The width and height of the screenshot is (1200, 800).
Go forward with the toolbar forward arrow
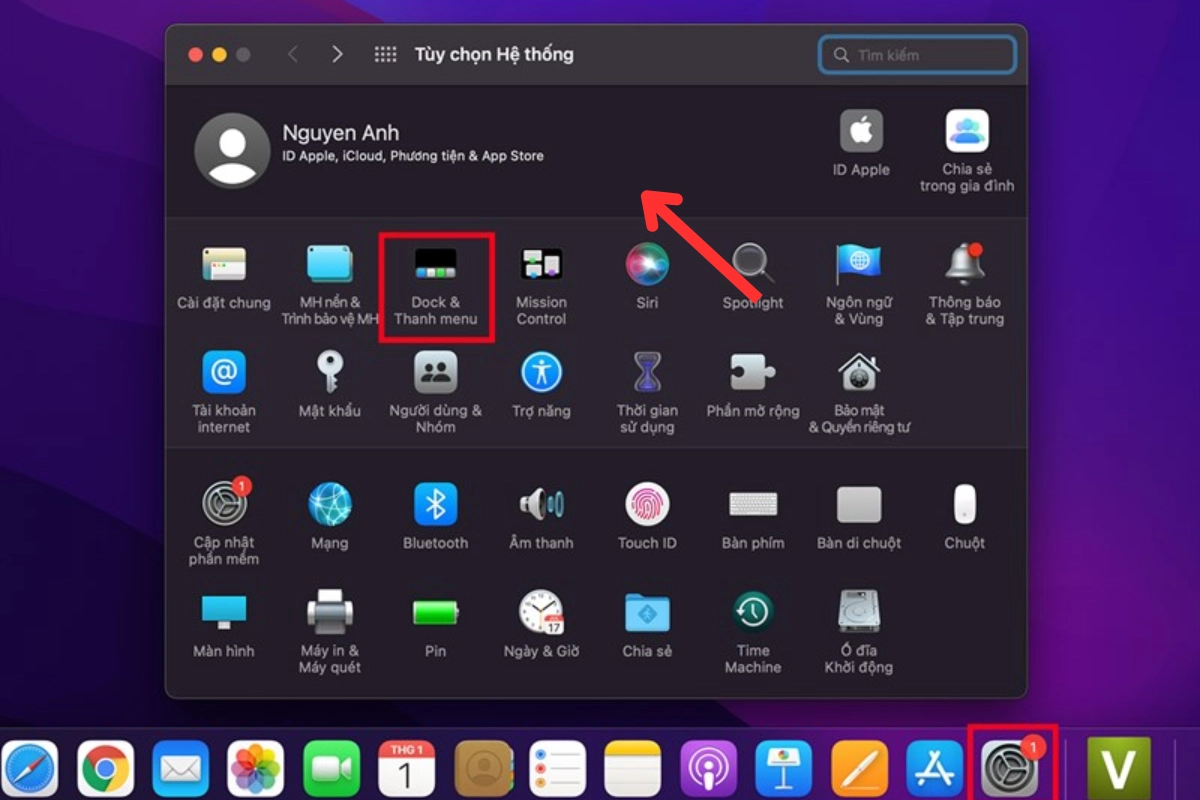337,55
